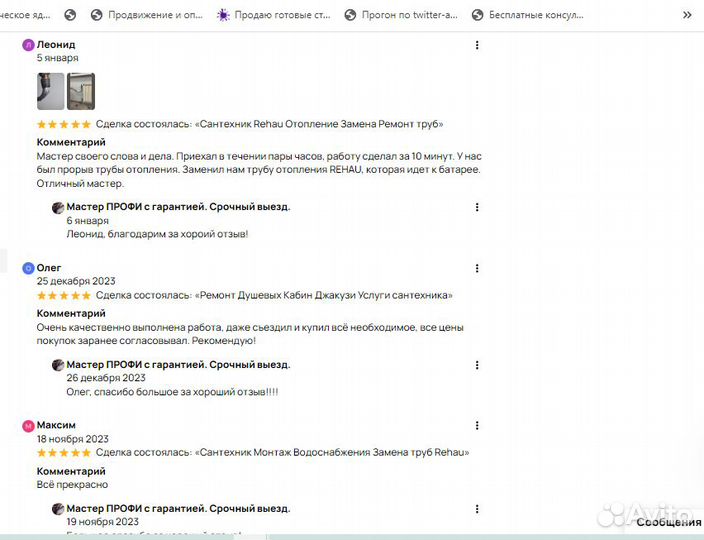Open options menu for the 6 января seller reply

point(477,207)
